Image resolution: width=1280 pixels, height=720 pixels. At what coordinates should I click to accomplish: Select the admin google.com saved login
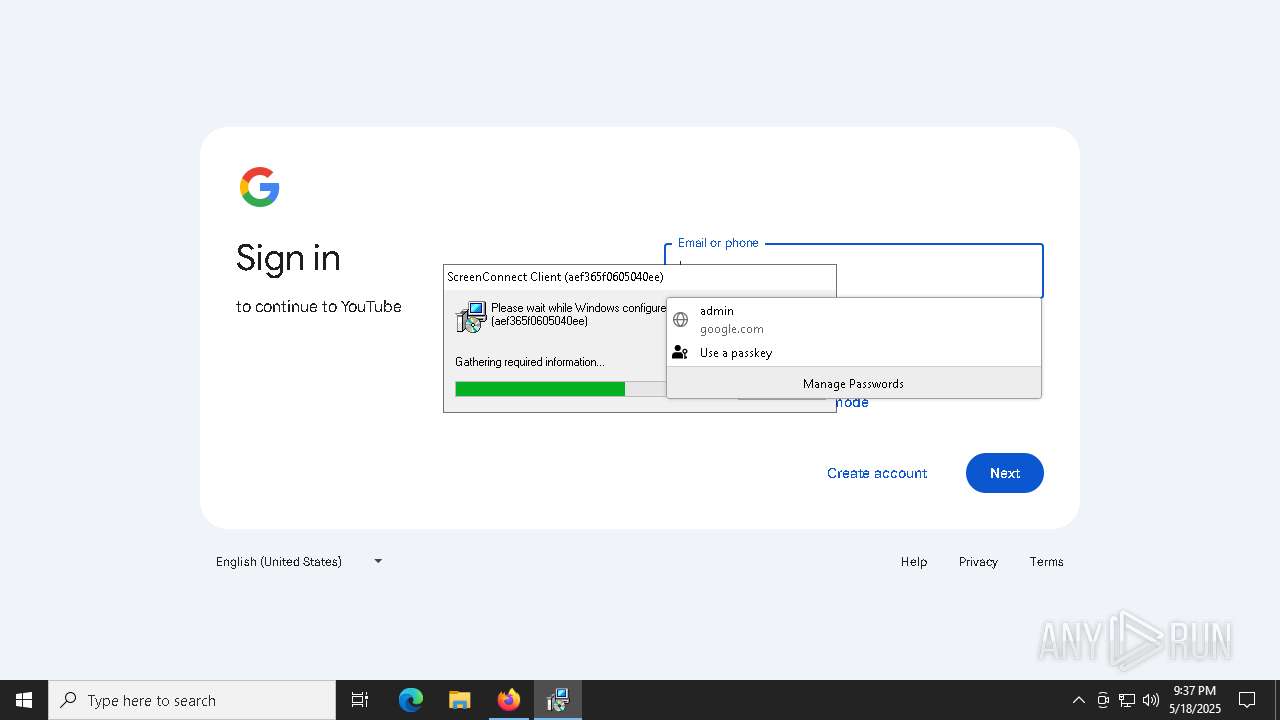pos(853,320)
